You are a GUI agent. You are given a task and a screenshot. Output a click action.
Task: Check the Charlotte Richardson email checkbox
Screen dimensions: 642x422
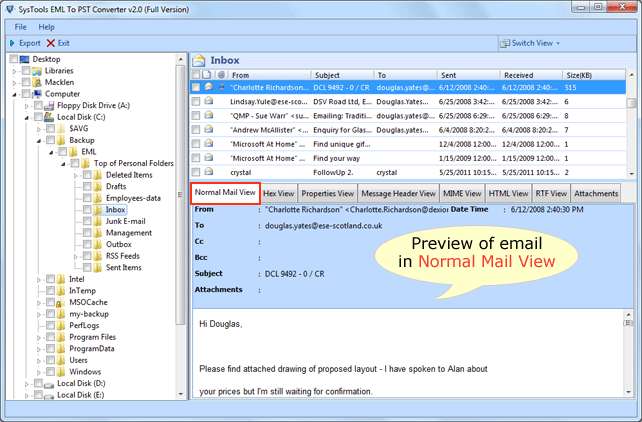click(196, 87)
